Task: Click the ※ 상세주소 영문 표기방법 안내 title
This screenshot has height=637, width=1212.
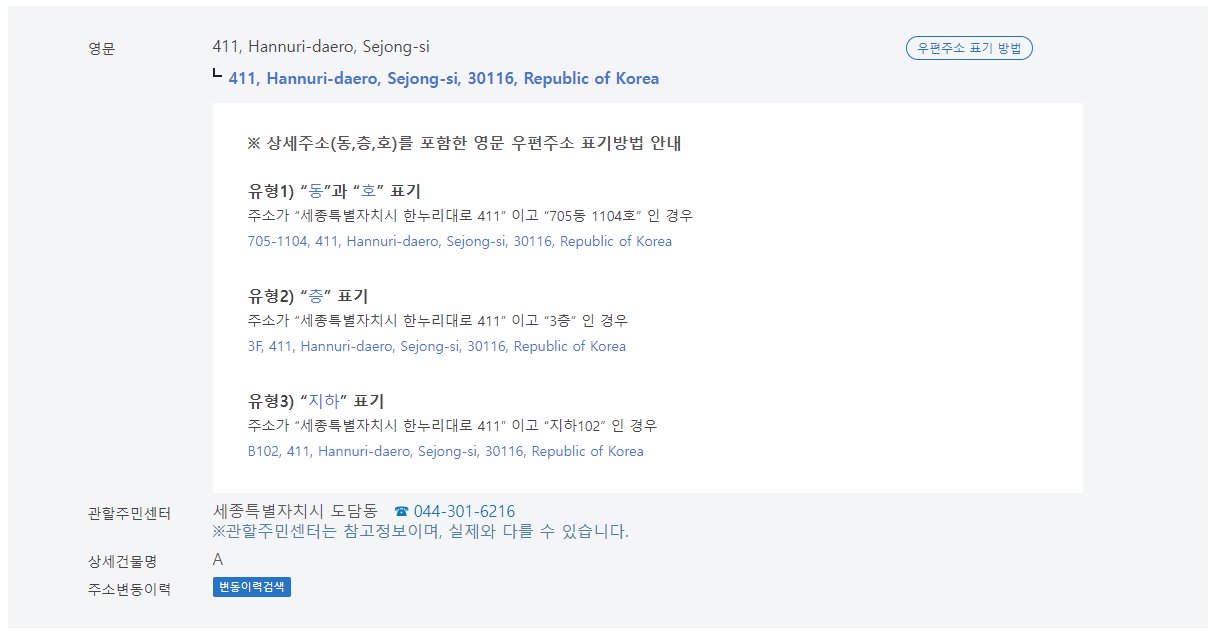Action: point(464,143)
